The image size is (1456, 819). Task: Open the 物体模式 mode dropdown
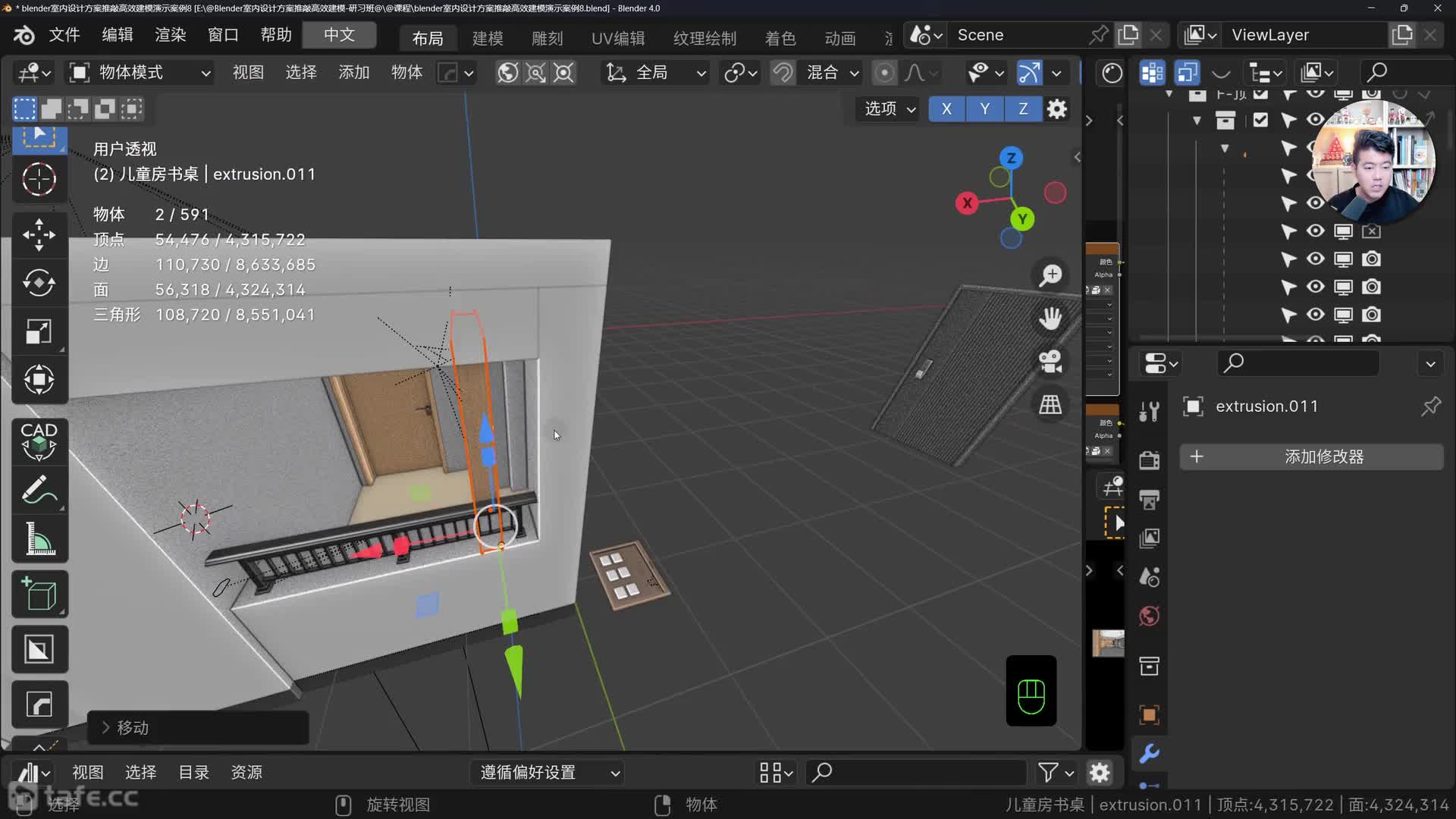(x=140, y=73)
